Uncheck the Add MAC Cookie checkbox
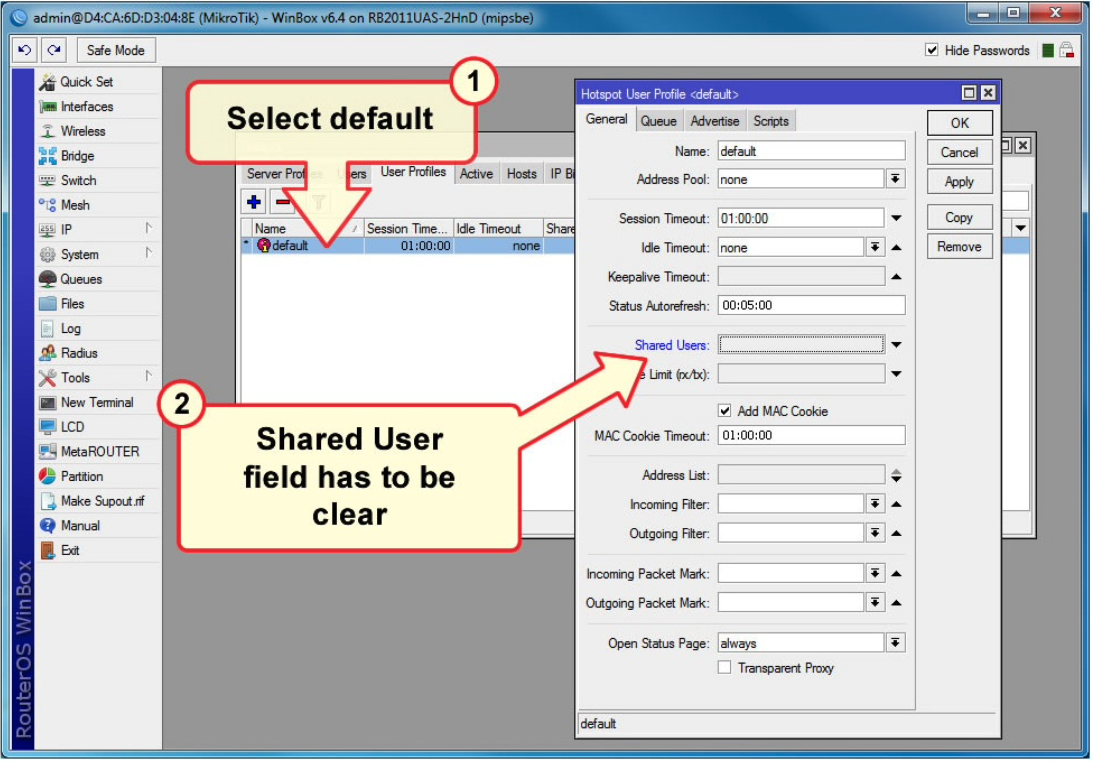The width and height of the screenshot is (1093, 762). pos(725,411)
